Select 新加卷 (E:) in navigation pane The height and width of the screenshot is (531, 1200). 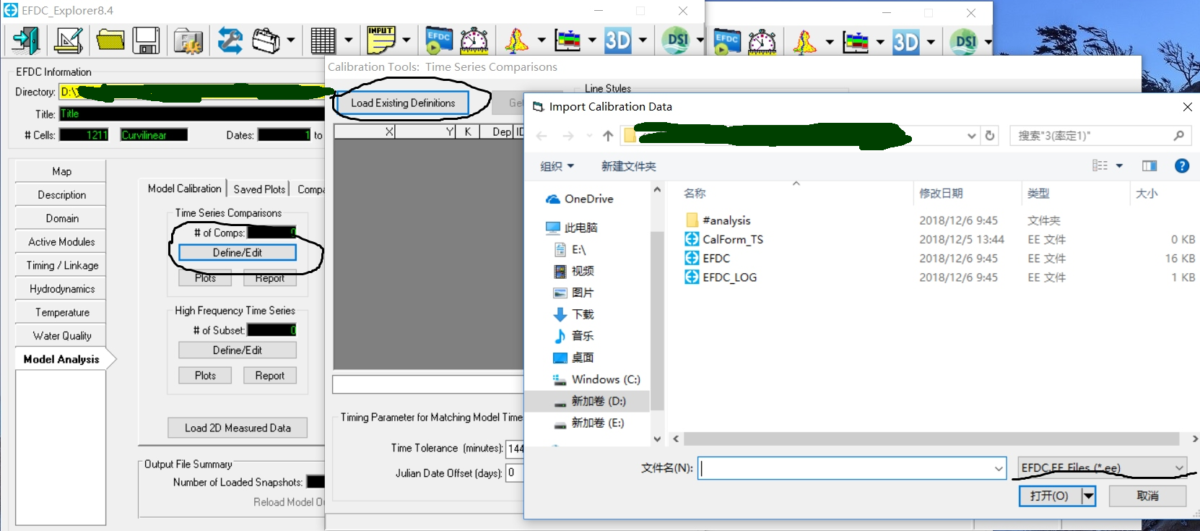coord(598,423)
